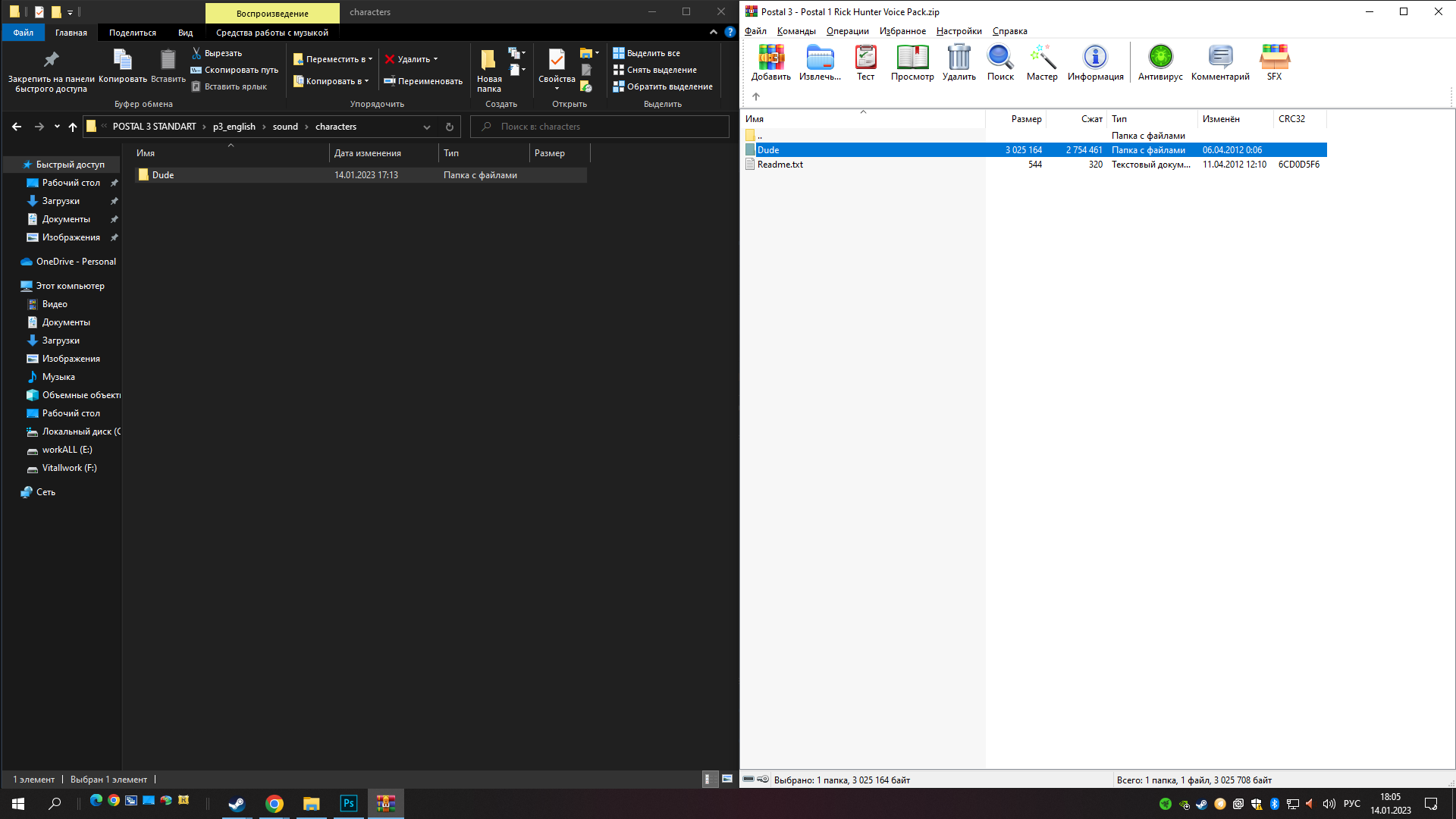This screenshot has width=1456, height=819.
Task: Open the Операции menu in WinRAR
Action: [x=847, y=31]
